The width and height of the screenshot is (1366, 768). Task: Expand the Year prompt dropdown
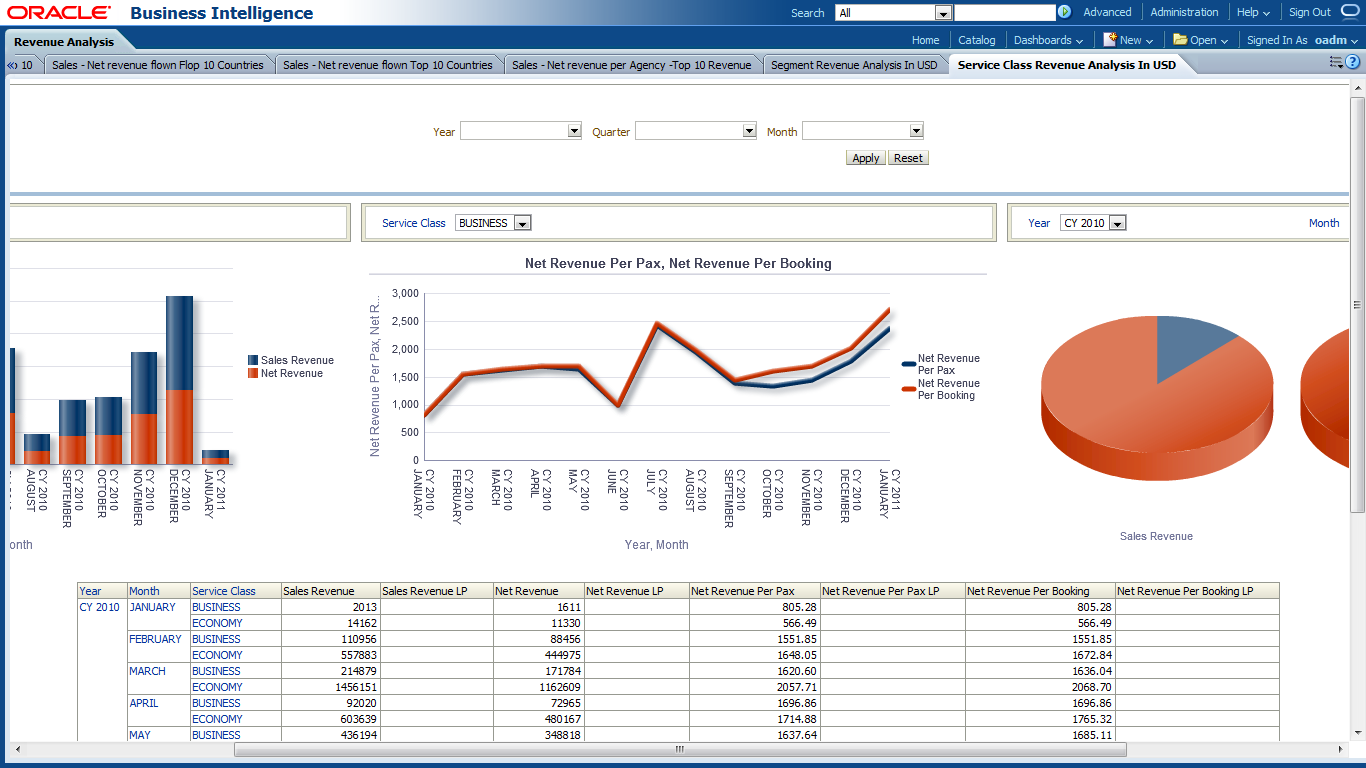(574, 131)
